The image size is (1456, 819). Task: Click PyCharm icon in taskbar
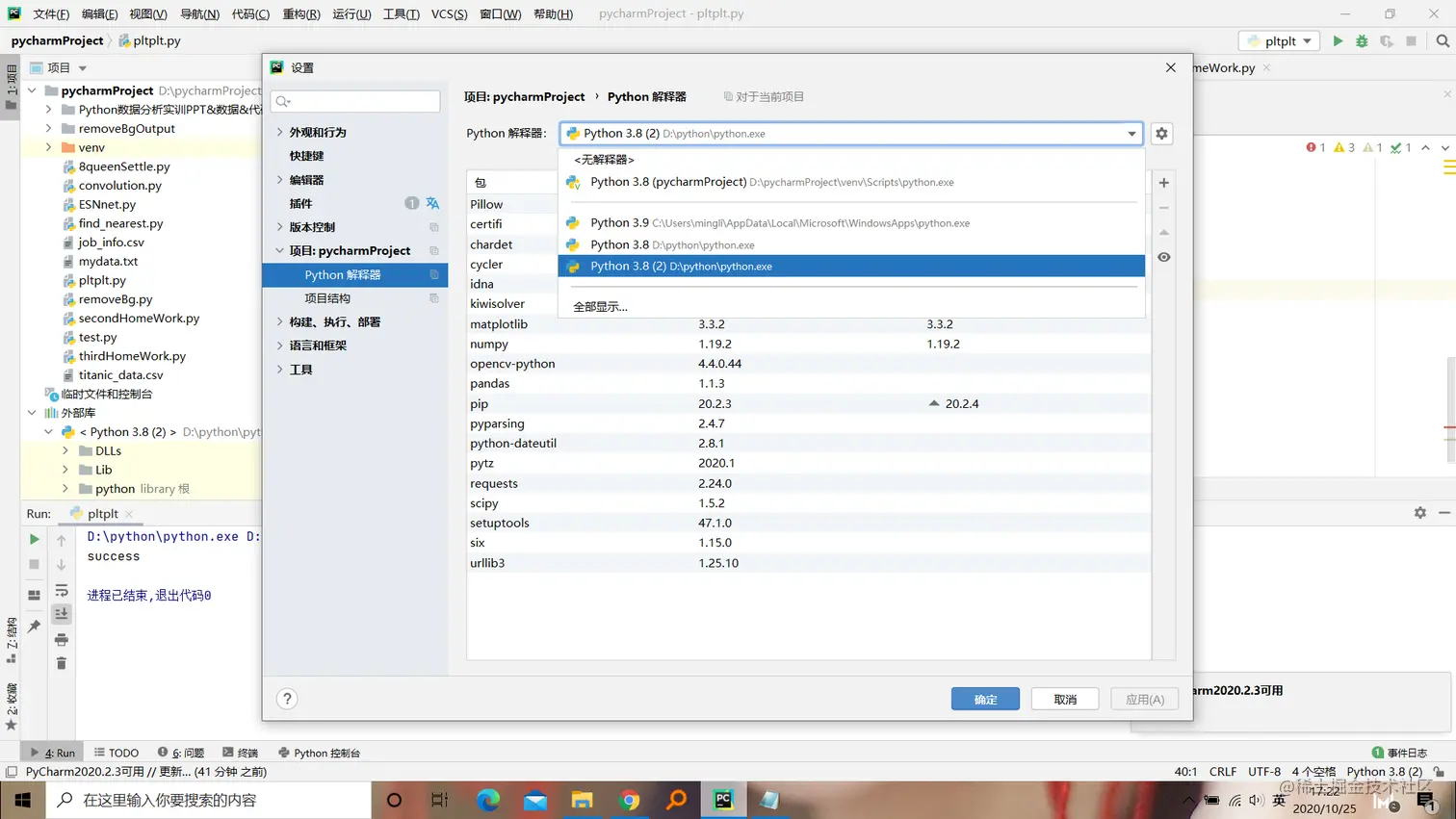pos(723,800)
